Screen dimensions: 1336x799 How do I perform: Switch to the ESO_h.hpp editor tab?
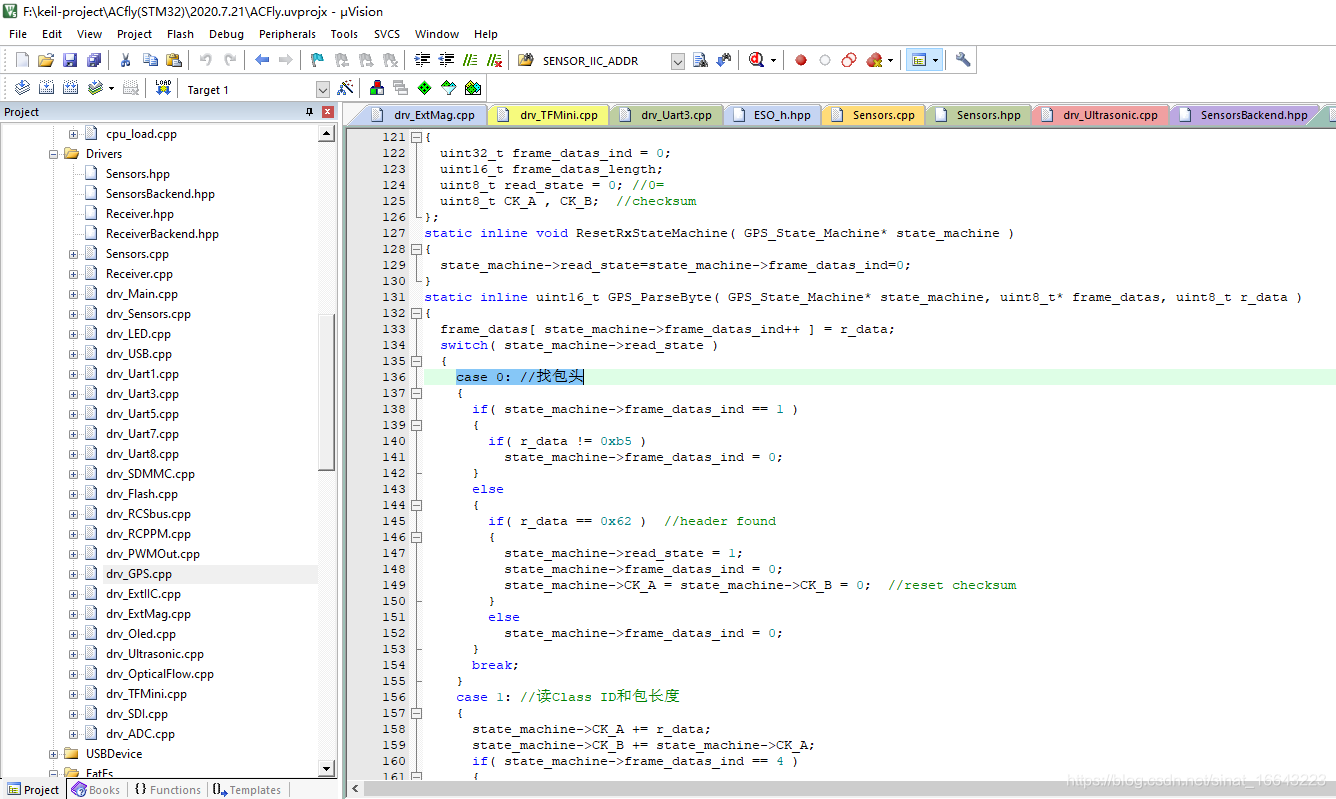772,115
